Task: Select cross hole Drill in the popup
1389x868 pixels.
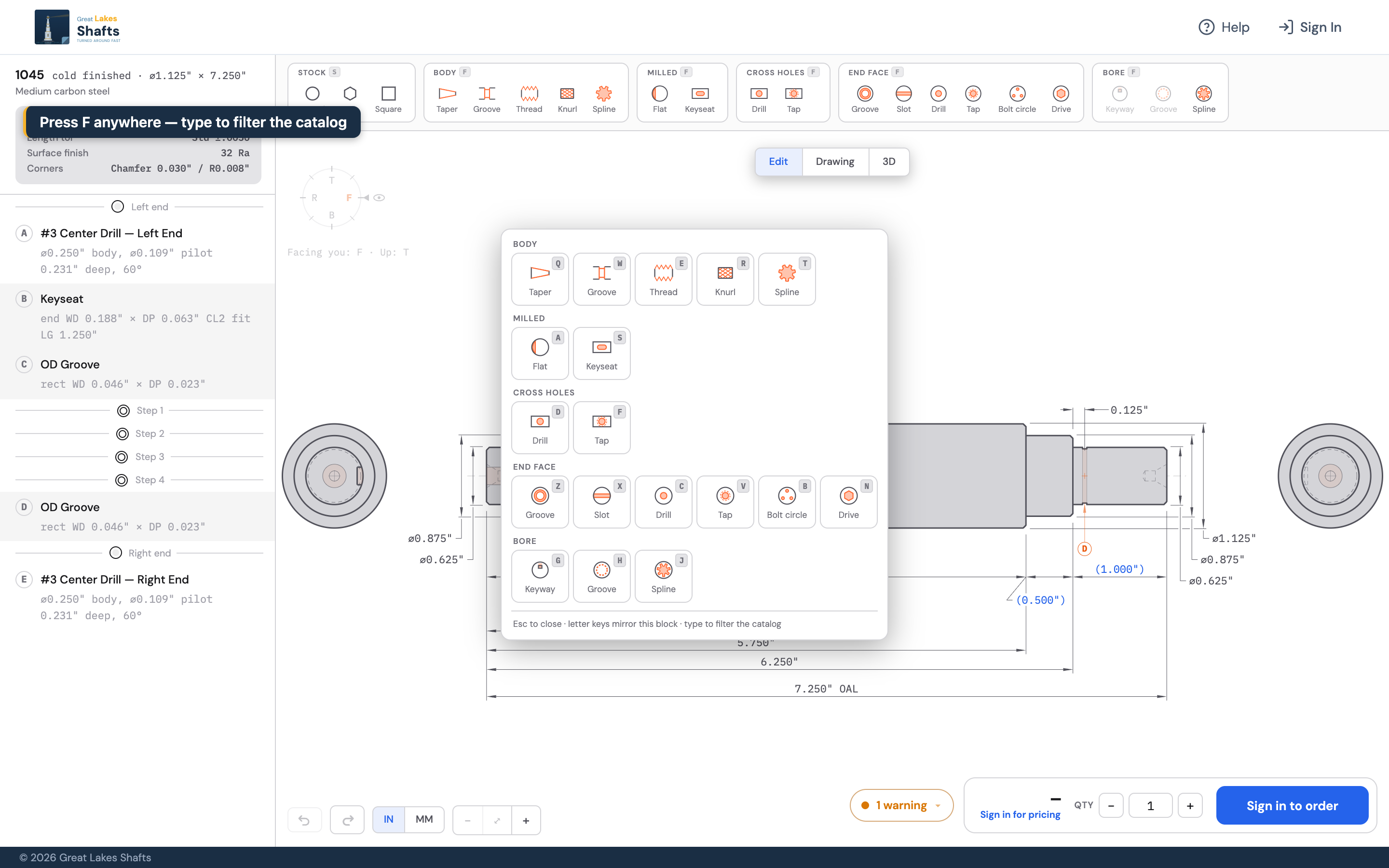Action: pos(540,428)
